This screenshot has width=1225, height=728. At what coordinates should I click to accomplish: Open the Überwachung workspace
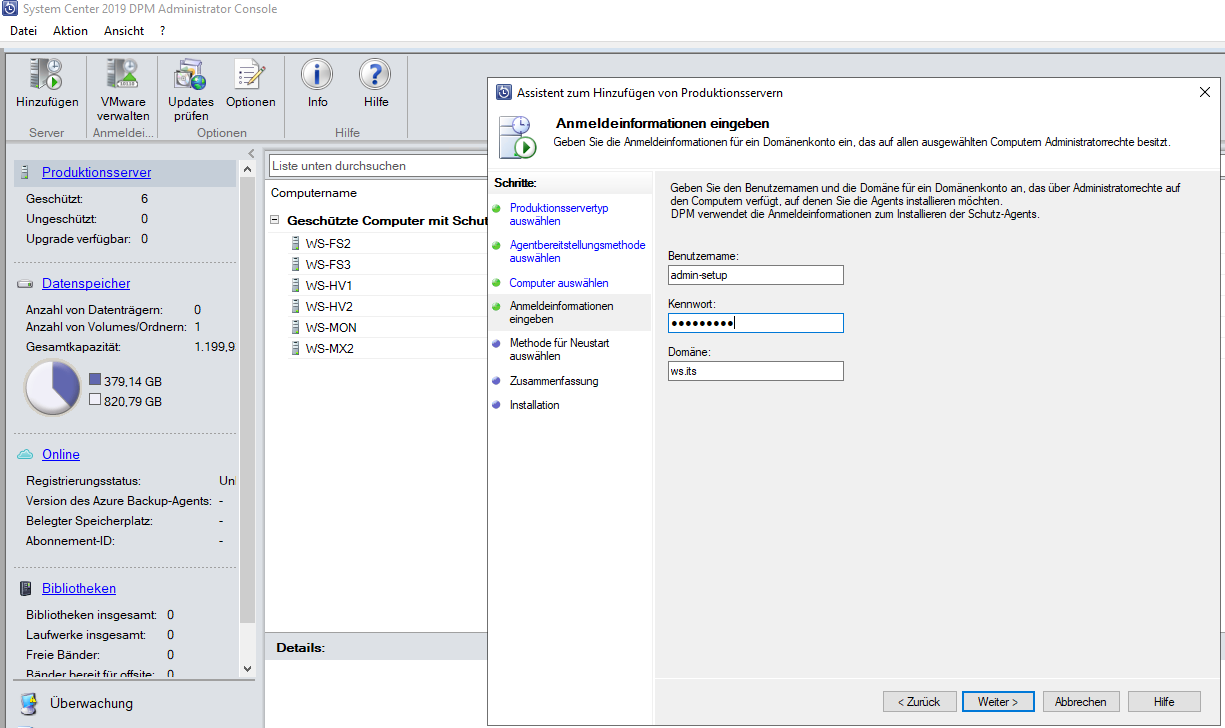(x=91, y=704)
